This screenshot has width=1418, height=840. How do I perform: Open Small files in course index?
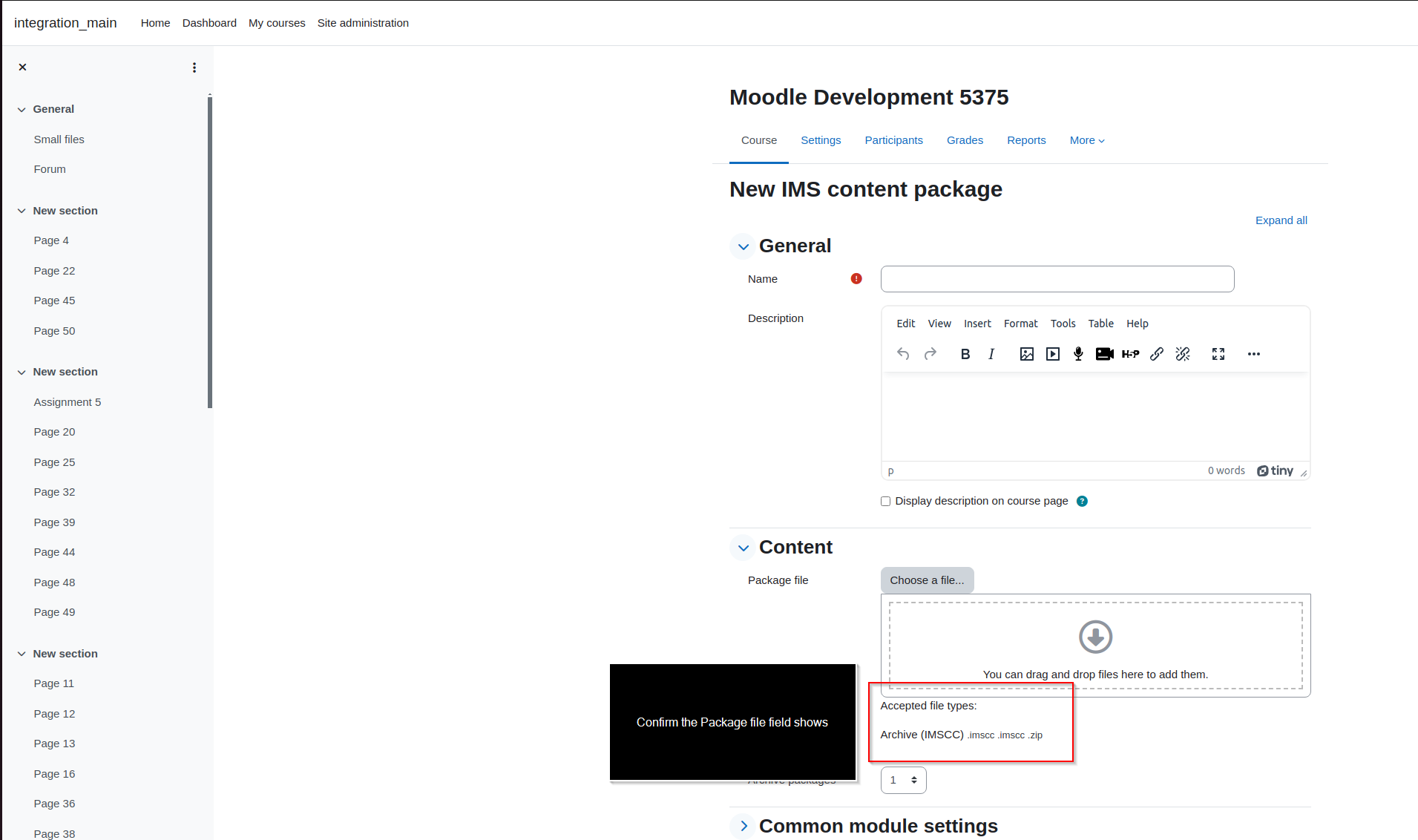point(59,140)
